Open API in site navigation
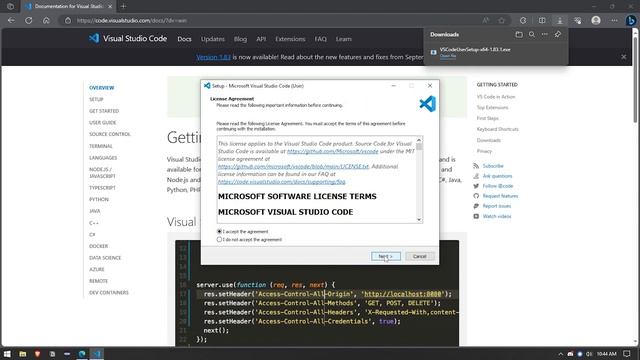Screen dimensions: 640x360 point(261,39)
